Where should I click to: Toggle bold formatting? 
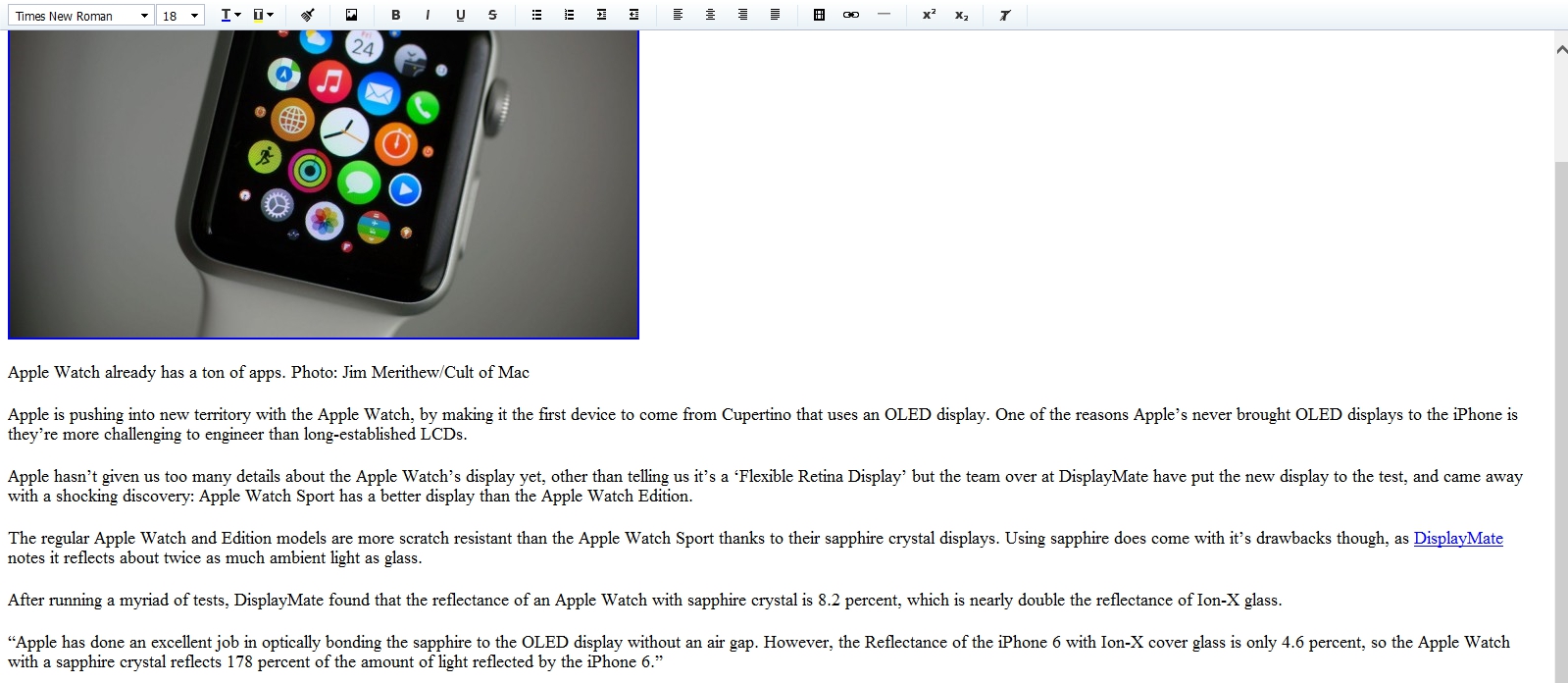click(x=395, y=15)
